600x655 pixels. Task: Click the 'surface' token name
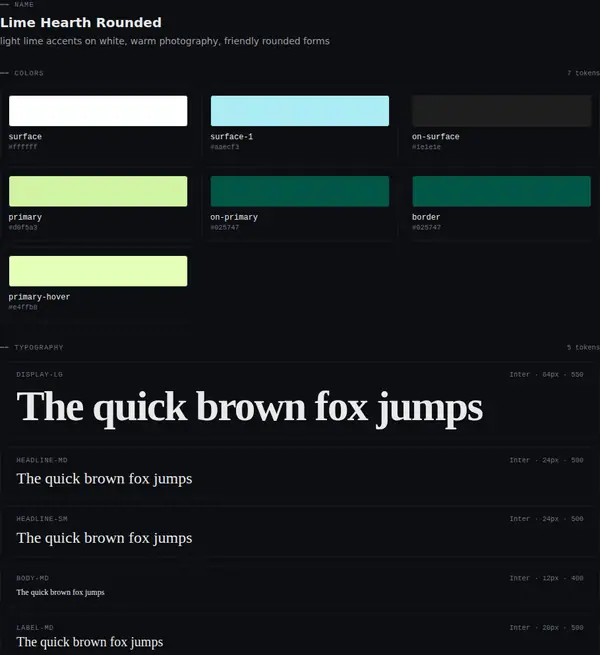(x=25, y=137)
